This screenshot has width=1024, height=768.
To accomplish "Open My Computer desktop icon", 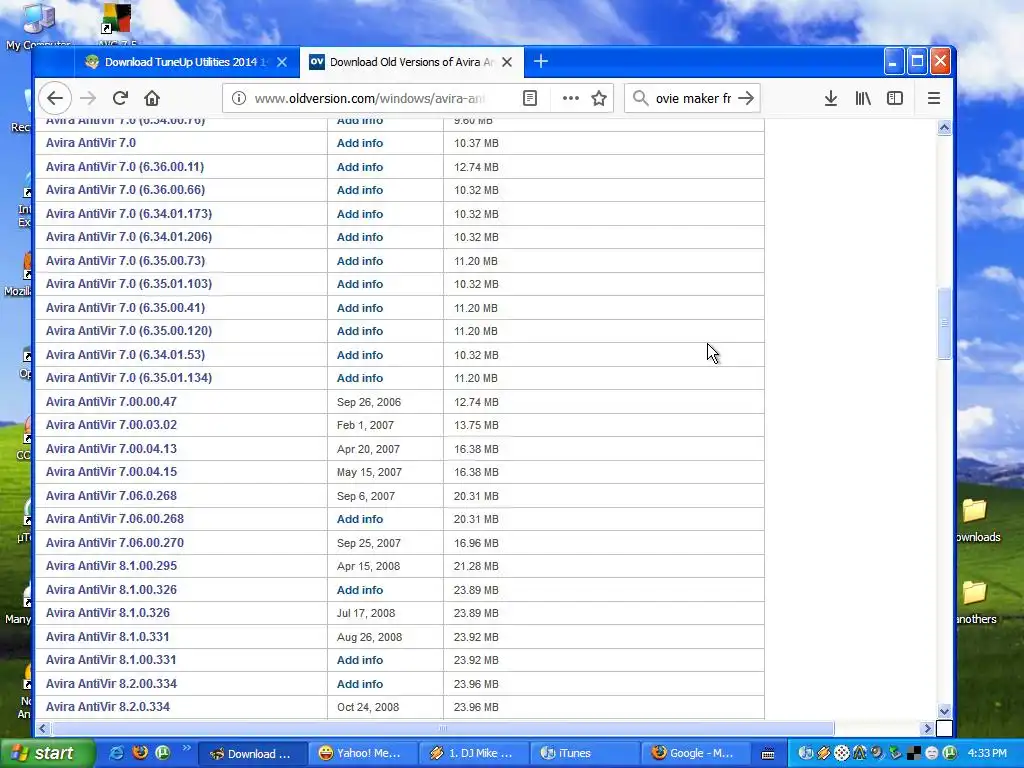I will [x=38, y=26].
